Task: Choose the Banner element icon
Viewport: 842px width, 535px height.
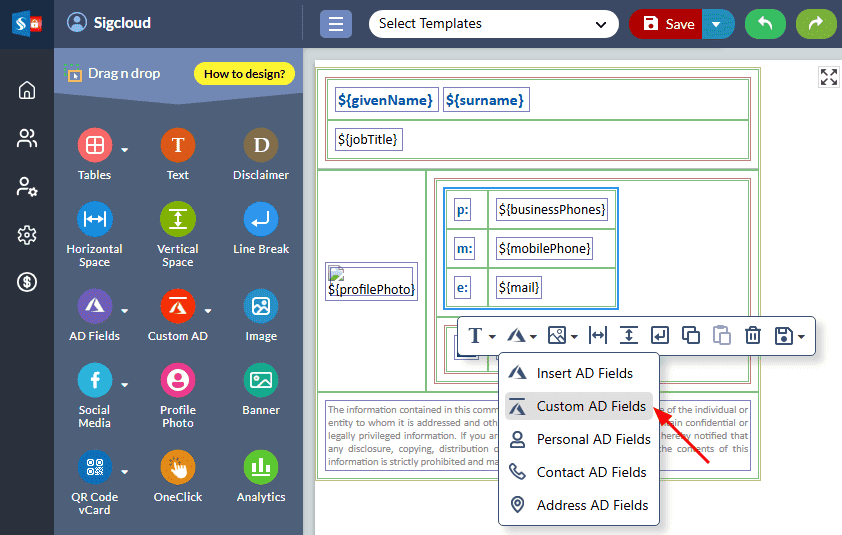Action: (260, 380)
